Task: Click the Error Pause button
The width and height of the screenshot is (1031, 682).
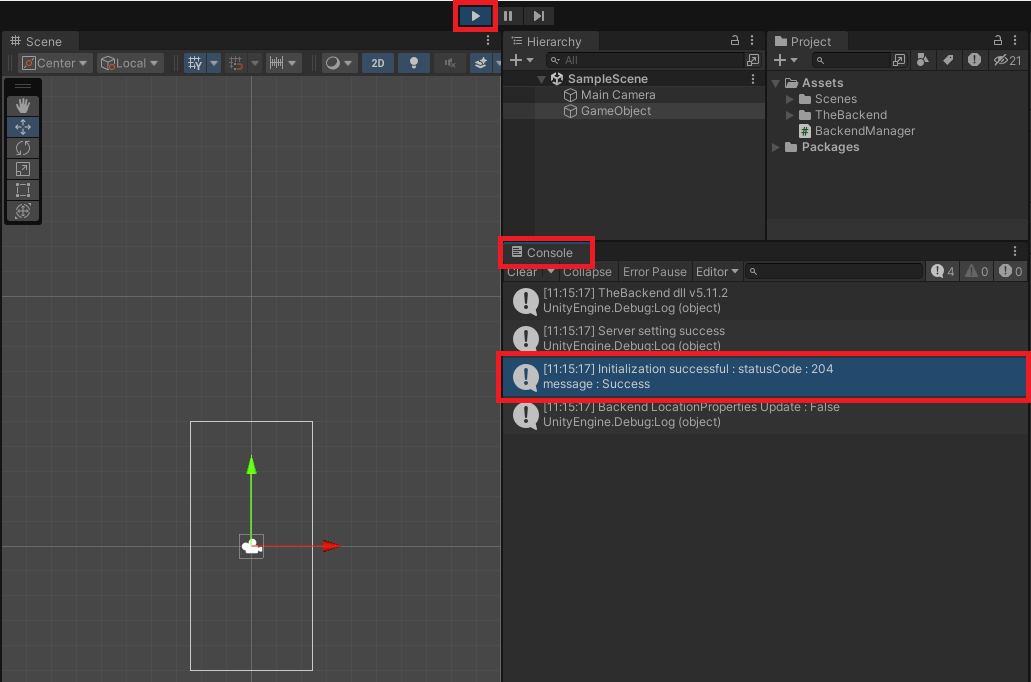Action: pyautogui.click(x=654, y=272)
